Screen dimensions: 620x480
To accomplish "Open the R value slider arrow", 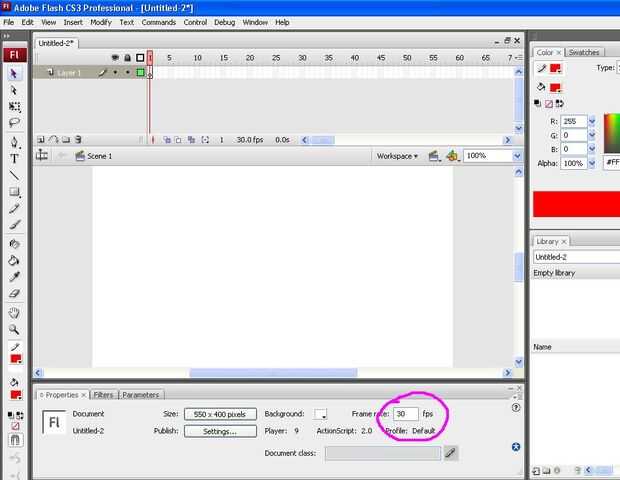I will [x=592, y=121].
